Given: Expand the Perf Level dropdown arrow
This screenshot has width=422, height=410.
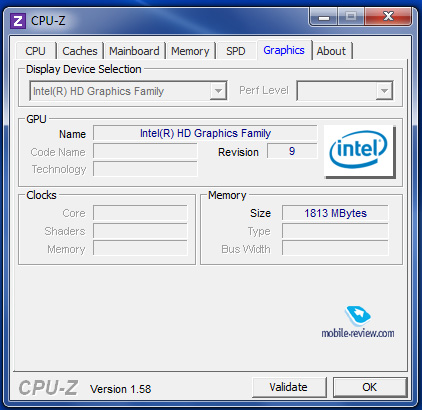Looking at the screenshot, I should 384,91.
